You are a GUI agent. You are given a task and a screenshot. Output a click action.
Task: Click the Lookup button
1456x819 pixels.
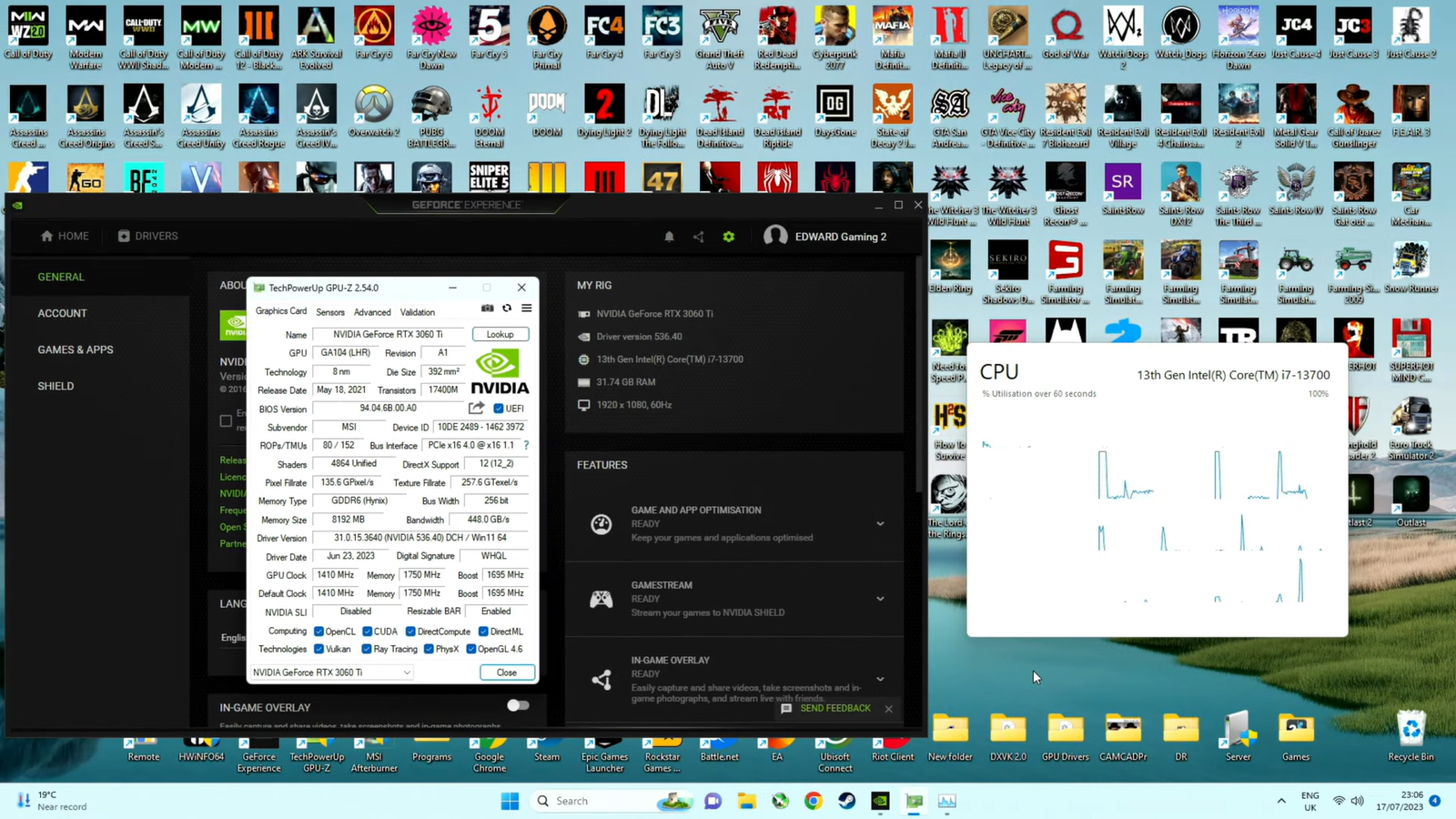pyautogui.click(x=500, y=335)
